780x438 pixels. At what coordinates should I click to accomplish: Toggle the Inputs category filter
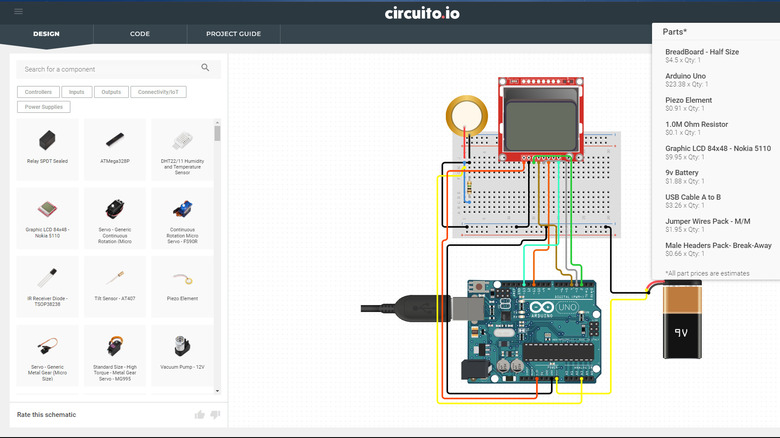click(x=75, y=92)
